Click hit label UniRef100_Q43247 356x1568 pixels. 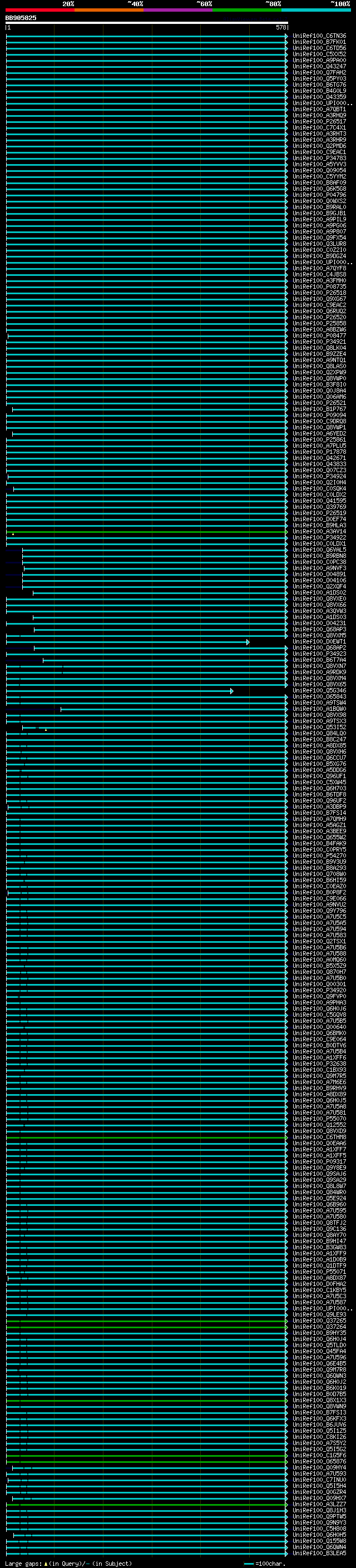(x=319, y=66)
